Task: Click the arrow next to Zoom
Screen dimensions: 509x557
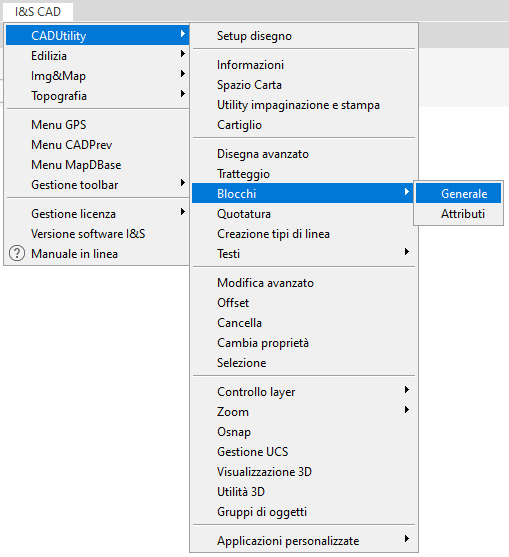Action: pyautogui.click(x=407, y=410)
